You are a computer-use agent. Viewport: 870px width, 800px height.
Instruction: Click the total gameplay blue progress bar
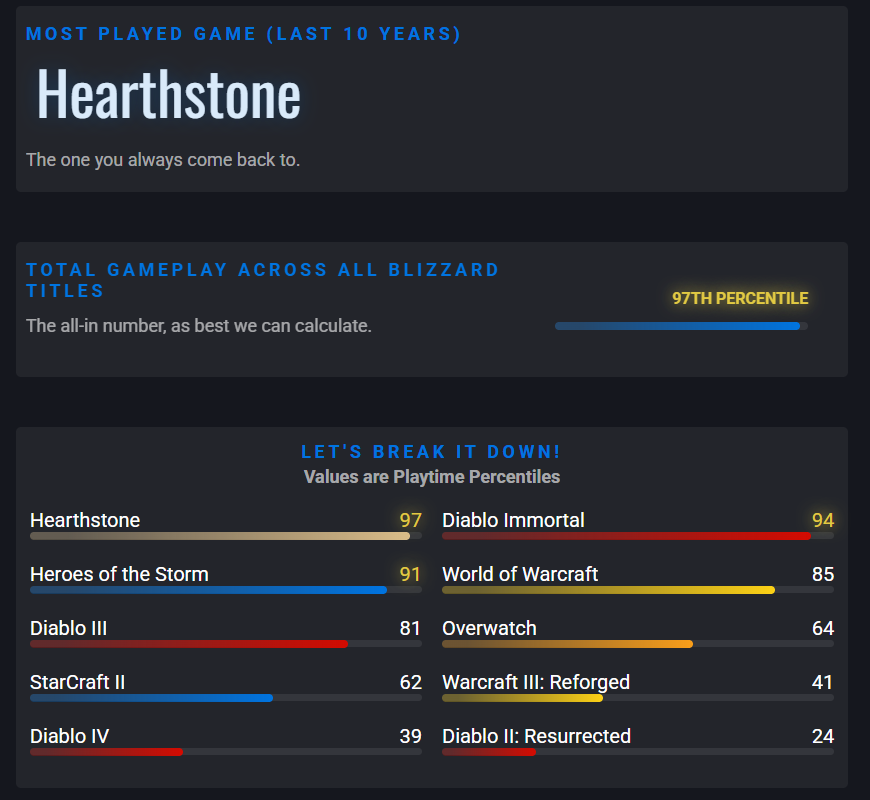pyautogui.click(x=681, y=326)
